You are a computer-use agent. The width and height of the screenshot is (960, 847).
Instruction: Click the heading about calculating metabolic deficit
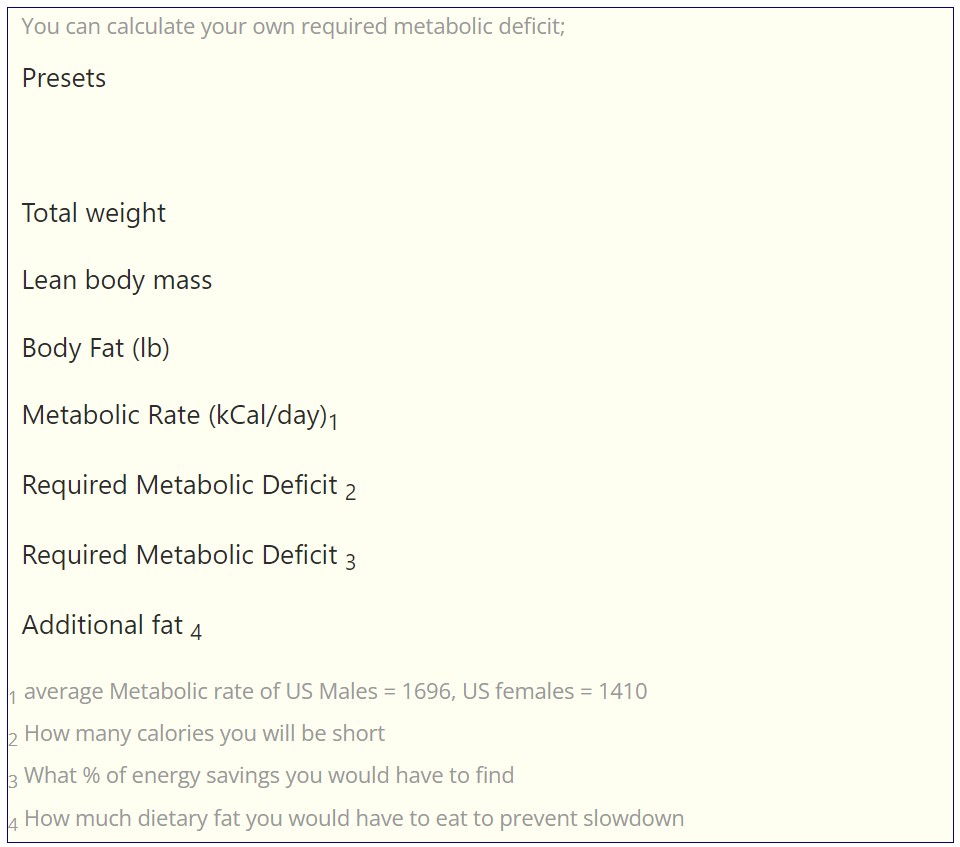(293, 26)
